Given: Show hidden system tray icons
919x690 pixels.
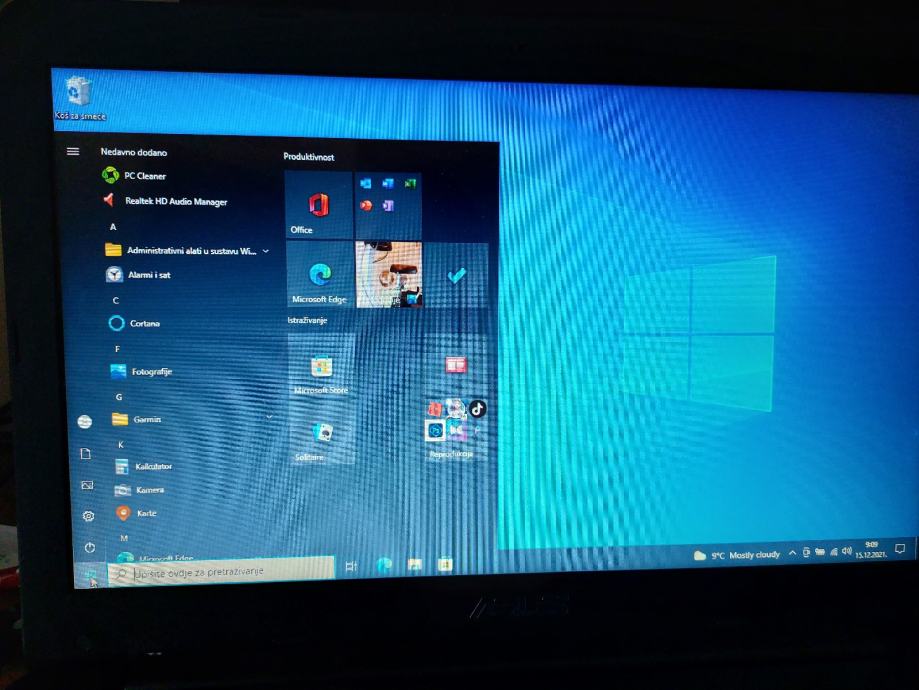Looking at the screenshot, I should (792, 553).
